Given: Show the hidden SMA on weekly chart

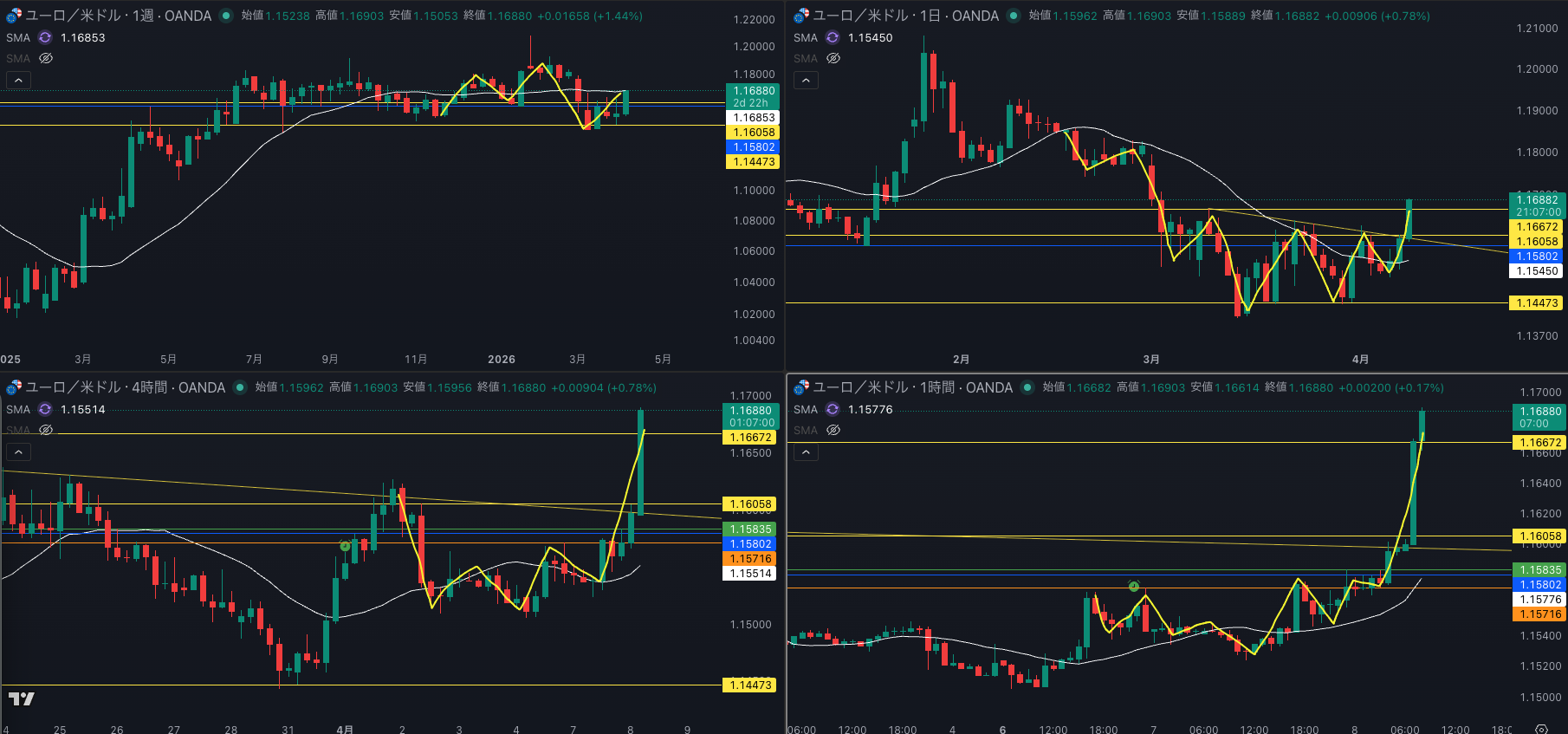Looking at the screenshot, I should click(x=46, y=58).
